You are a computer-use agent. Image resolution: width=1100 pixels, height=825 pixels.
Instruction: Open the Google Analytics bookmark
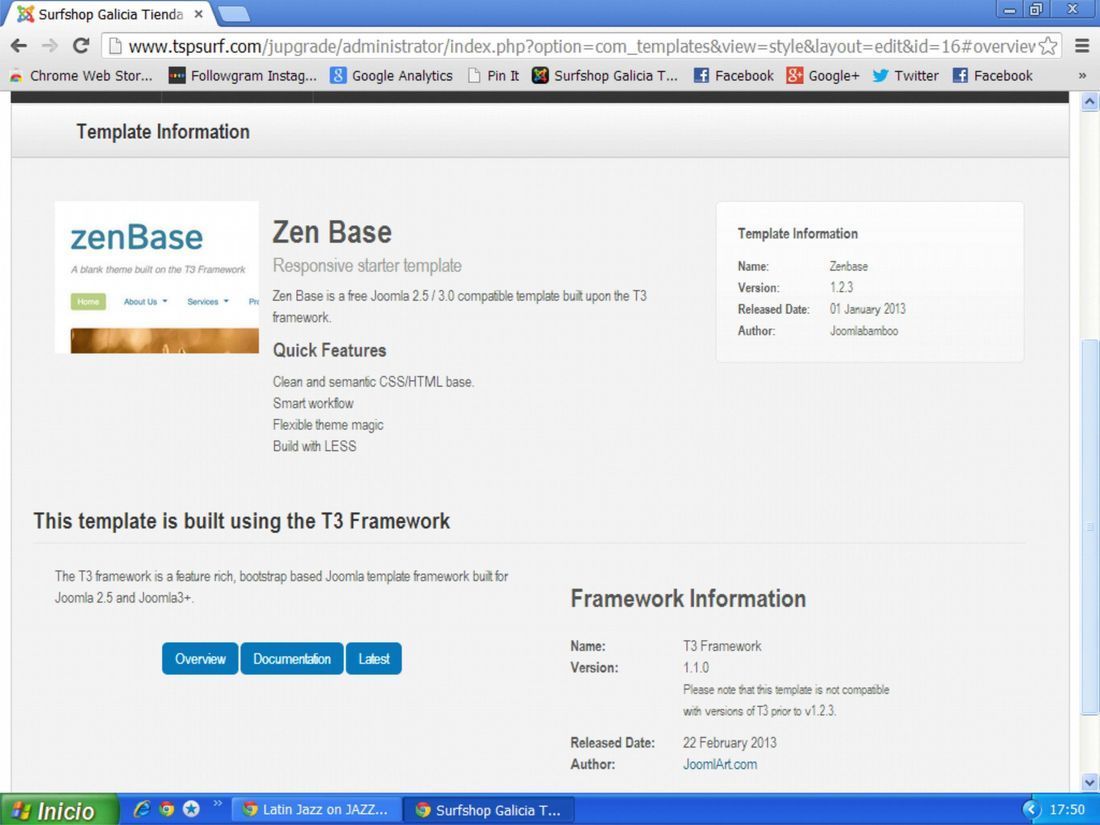[x=391, y=76]
